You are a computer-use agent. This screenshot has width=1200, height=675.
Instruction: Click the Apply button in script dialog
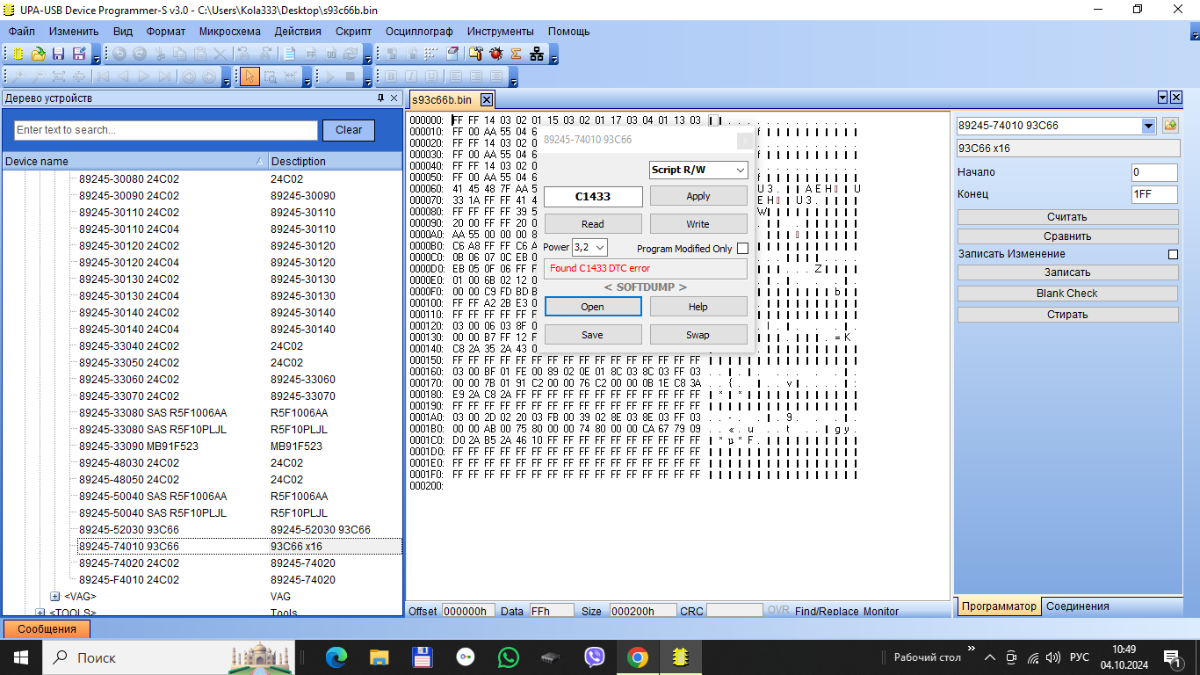[x=698, y=196]
